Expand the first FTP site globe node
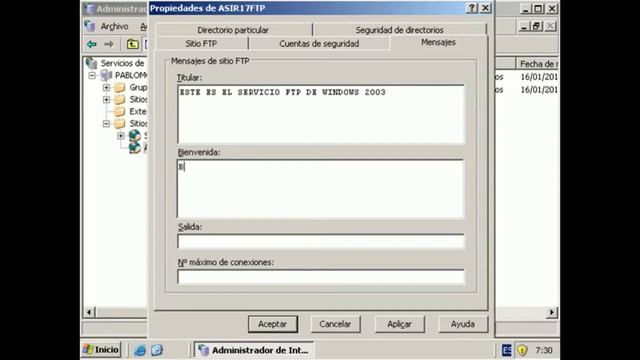The image size is (640, 360). point(120,136)
